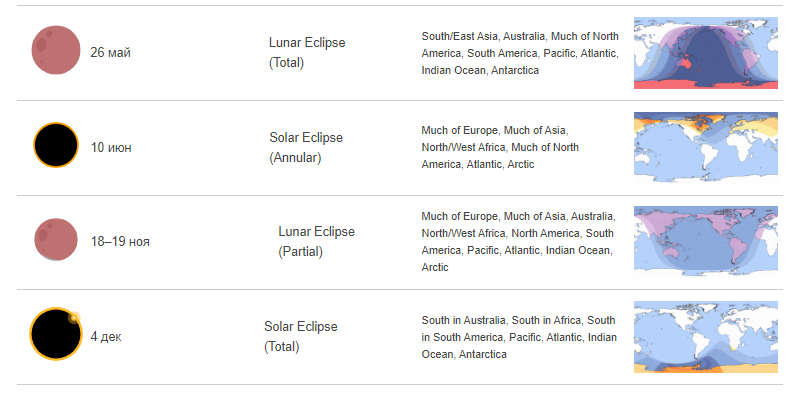Open the 18–19 ноя eclipse date
This screenshot has height=408, width=794.
(x=120, y=241)
